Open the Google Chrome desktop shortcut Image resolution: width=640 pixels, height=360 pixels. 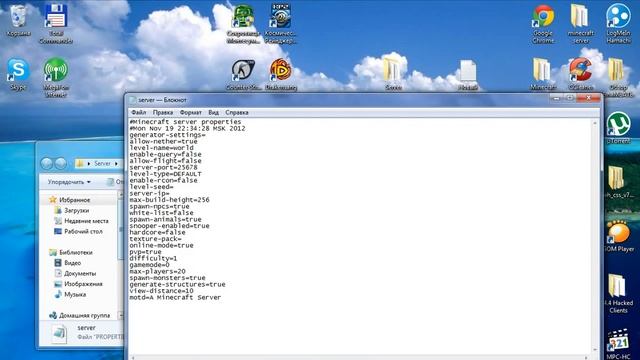point(543,24)
